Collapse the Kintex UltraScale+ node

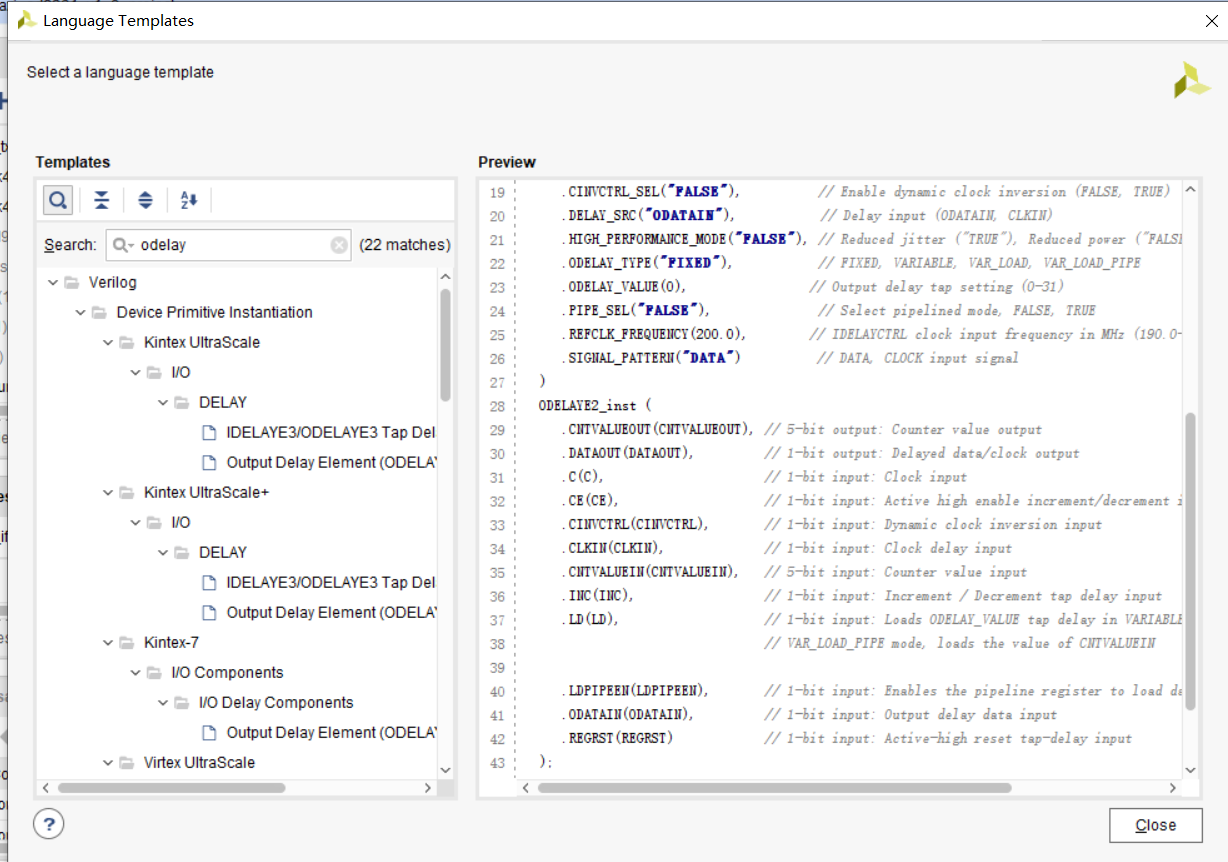(x=107, y=492)
